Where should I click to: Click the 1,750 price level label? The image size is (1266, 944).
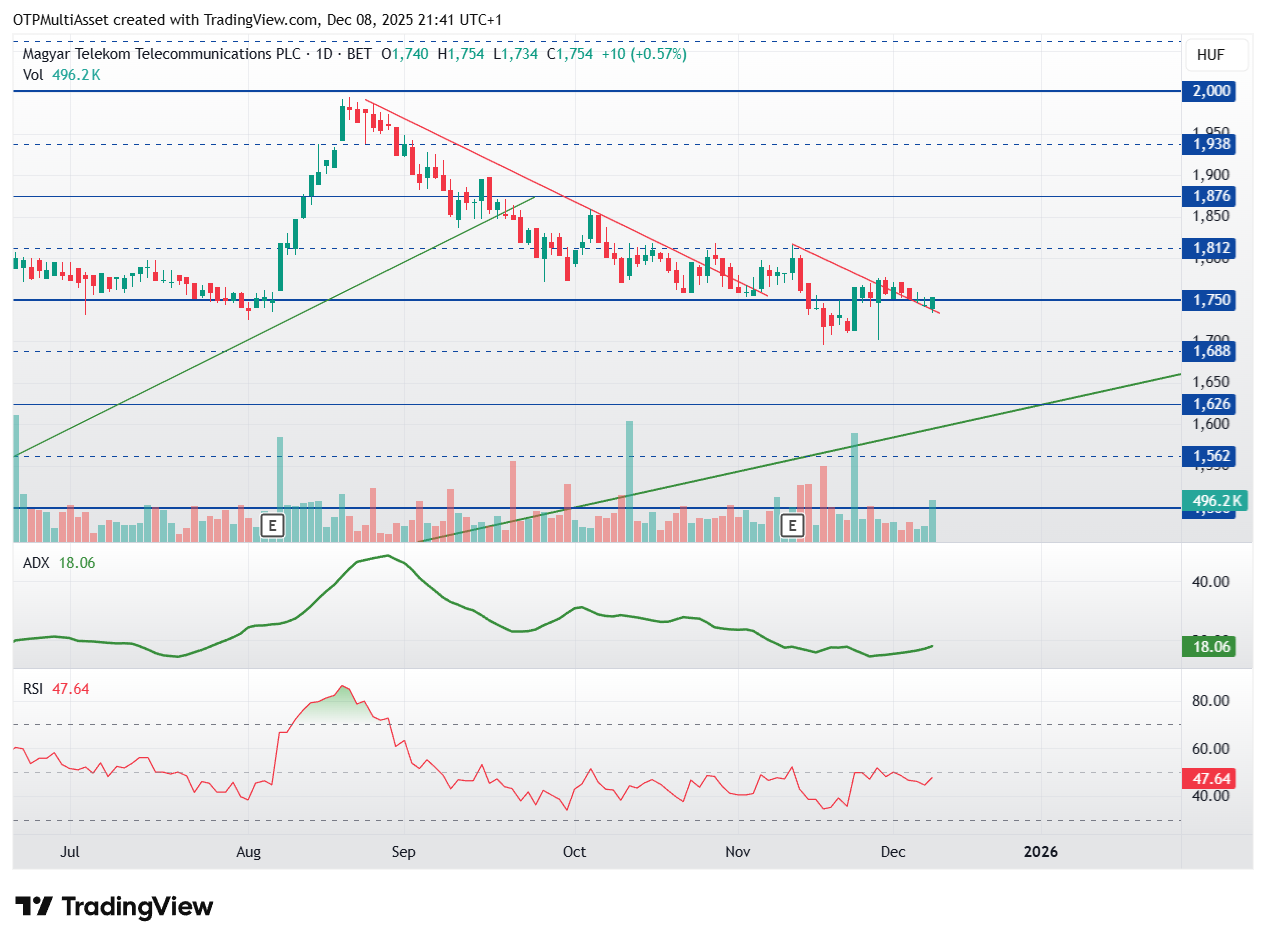(1208, 300)
